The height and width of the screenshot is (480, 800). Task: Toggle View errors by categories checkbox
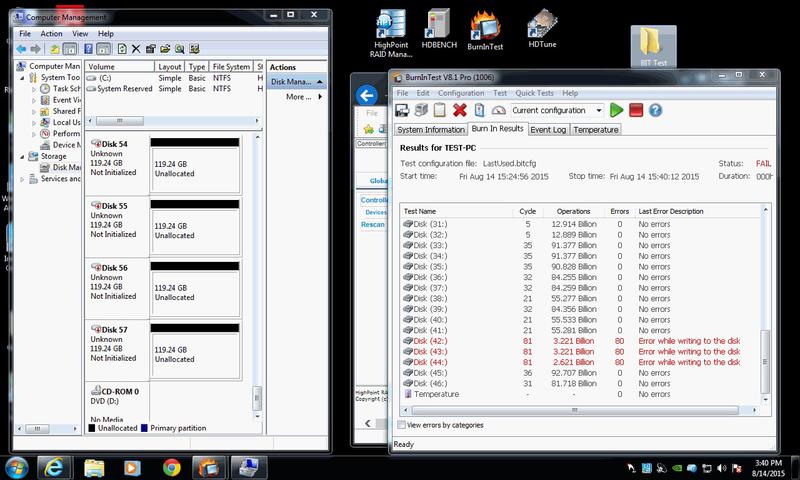[402, 425]
